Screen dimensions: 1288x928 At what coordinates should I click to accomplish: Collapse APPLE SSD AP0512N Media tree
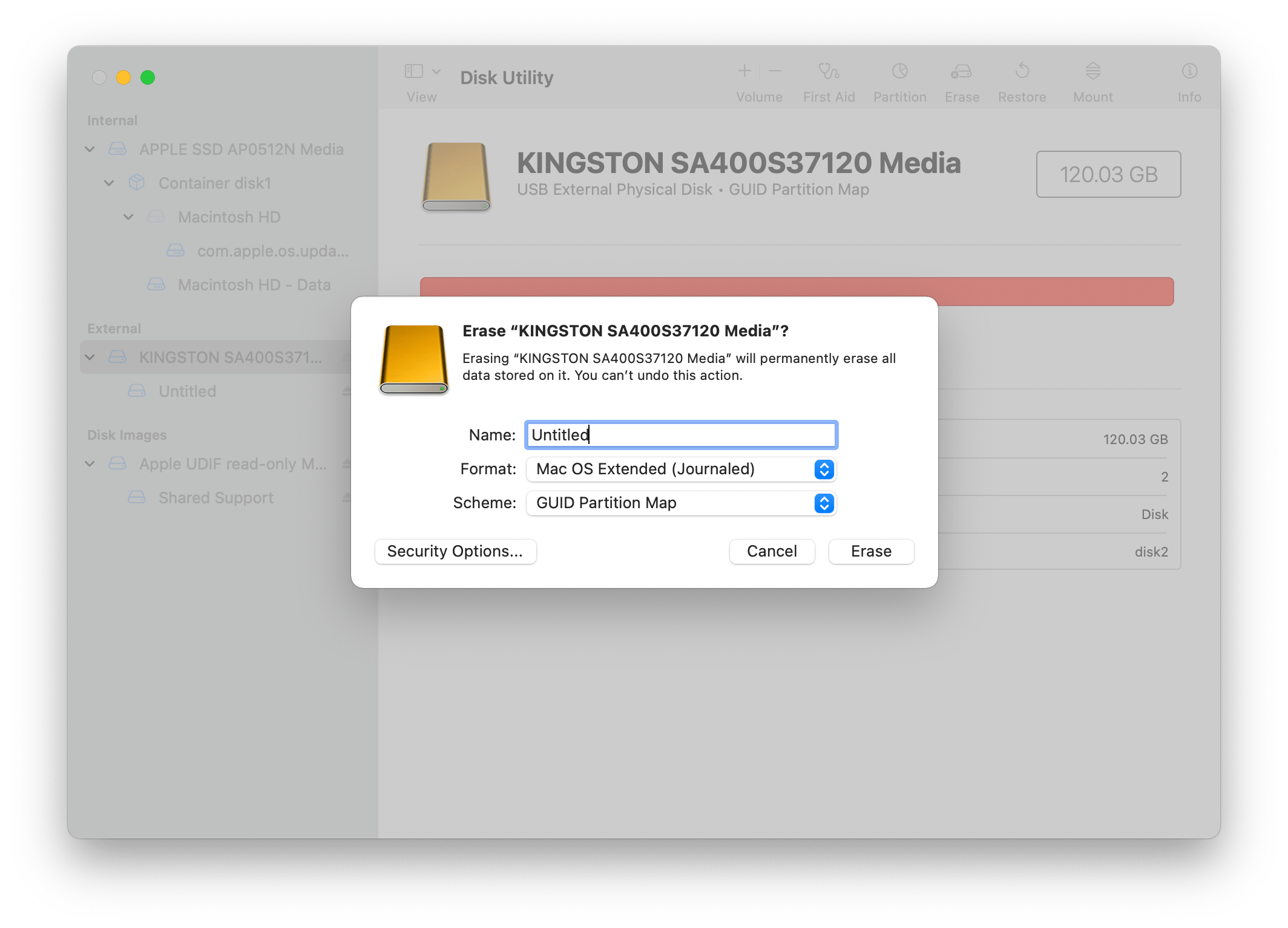point(90,149)
